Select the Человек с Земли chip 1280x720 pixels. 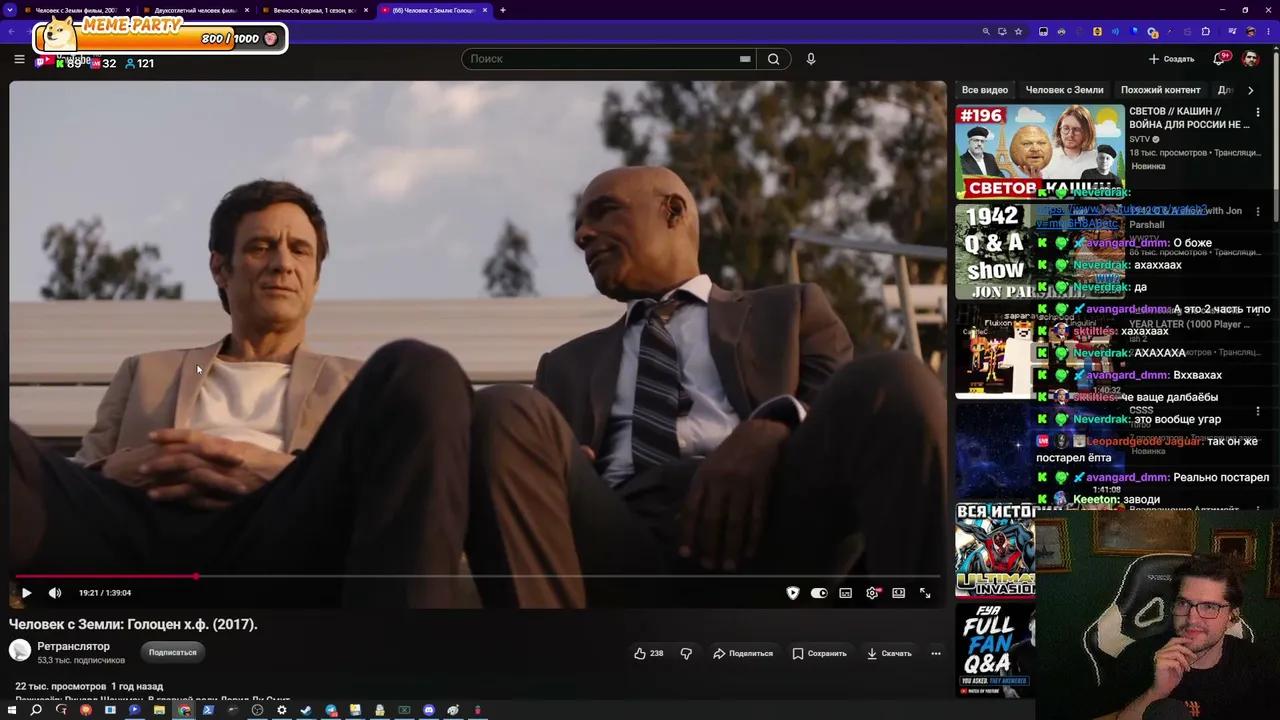point(1064,90)
